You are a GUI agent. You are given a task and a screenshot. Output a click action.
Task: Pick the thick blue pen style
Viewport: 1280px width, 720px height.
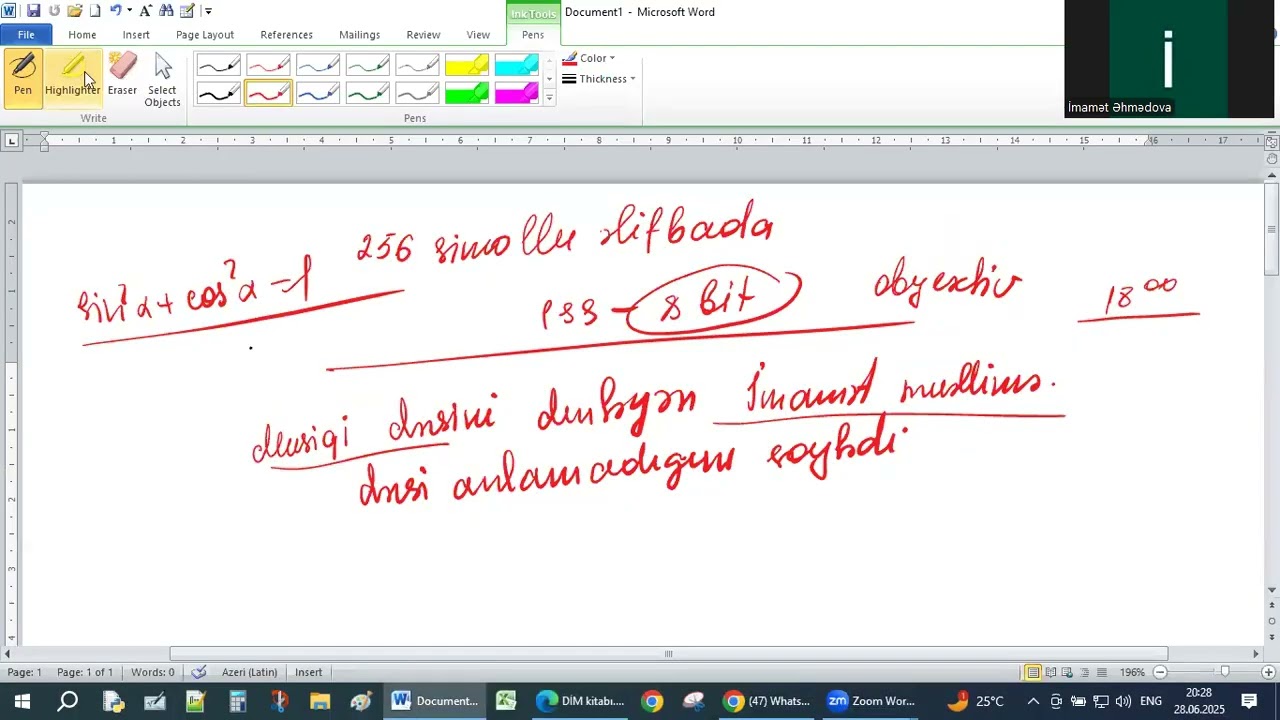(318, 94)
